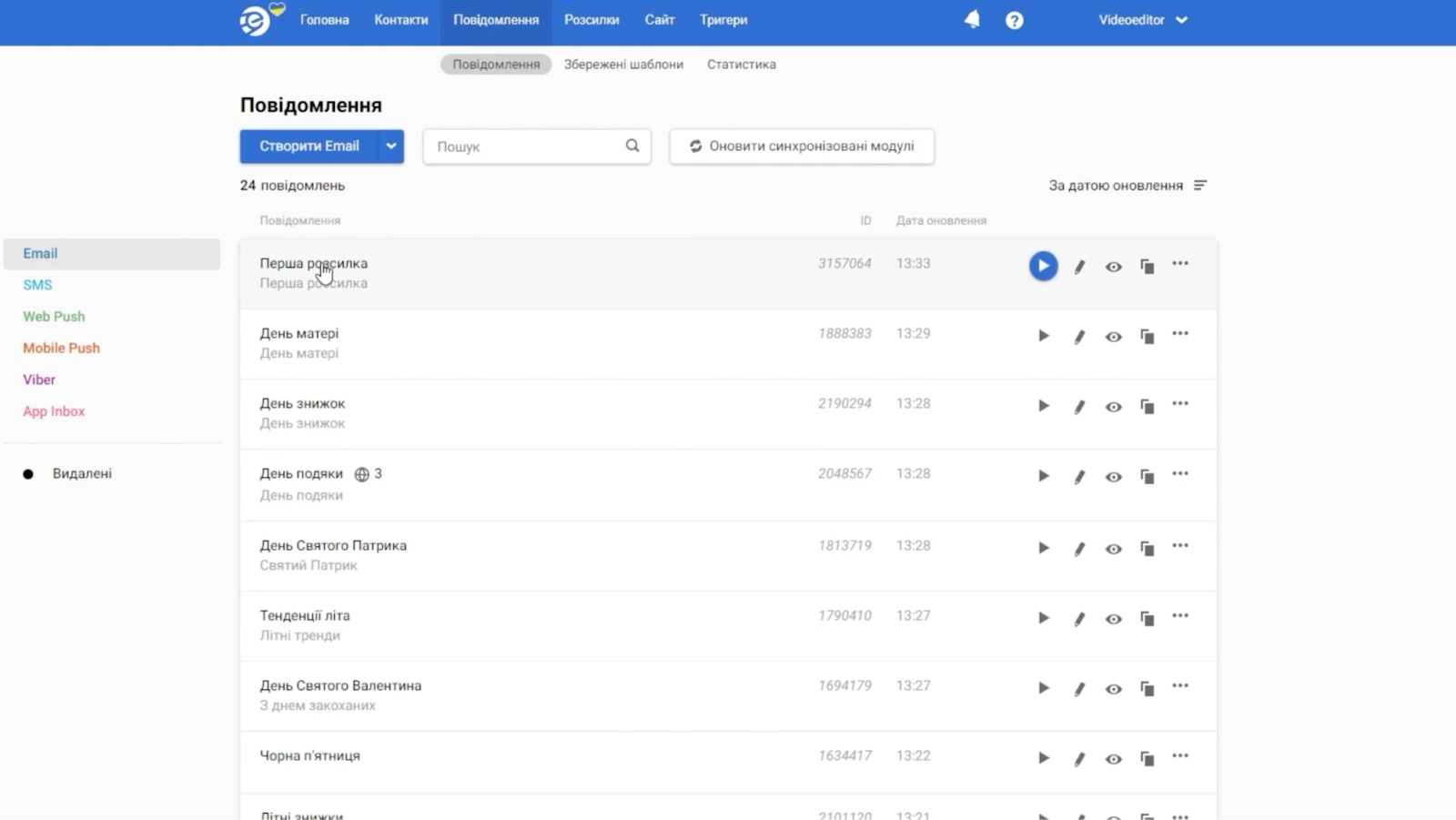Screen dimensions: 1456x820
Task: Launch the 'Перша розсилка' message with the play button
Action: click(1044, 266)
